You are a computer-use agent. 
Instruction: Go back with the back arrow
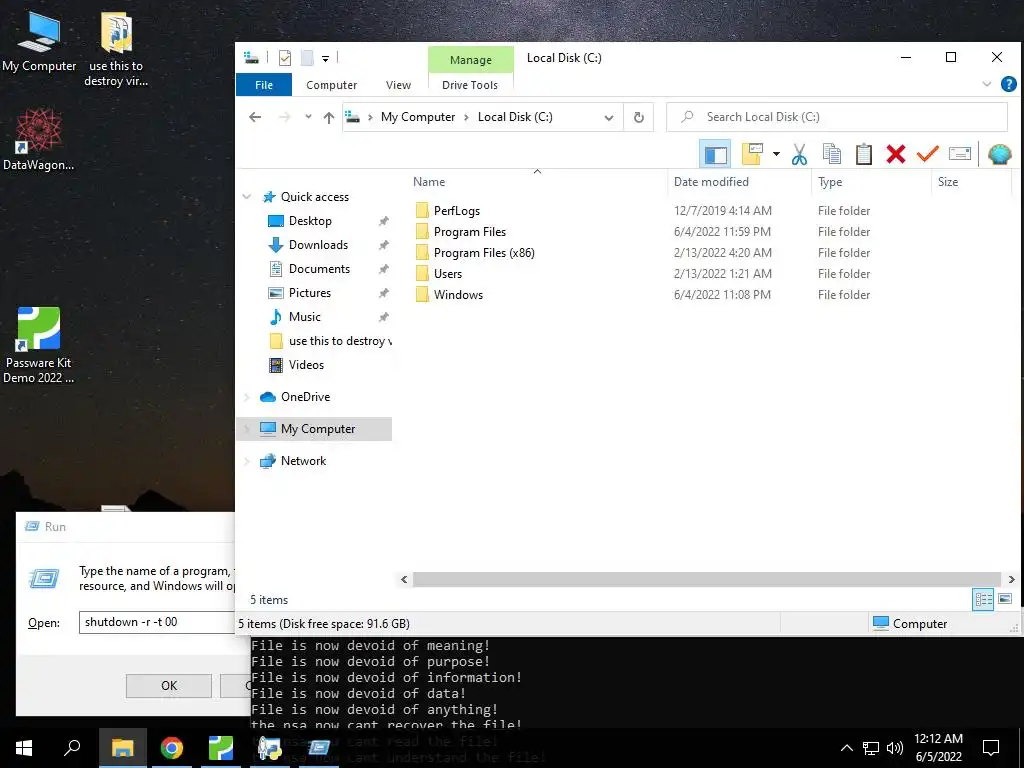255,117
